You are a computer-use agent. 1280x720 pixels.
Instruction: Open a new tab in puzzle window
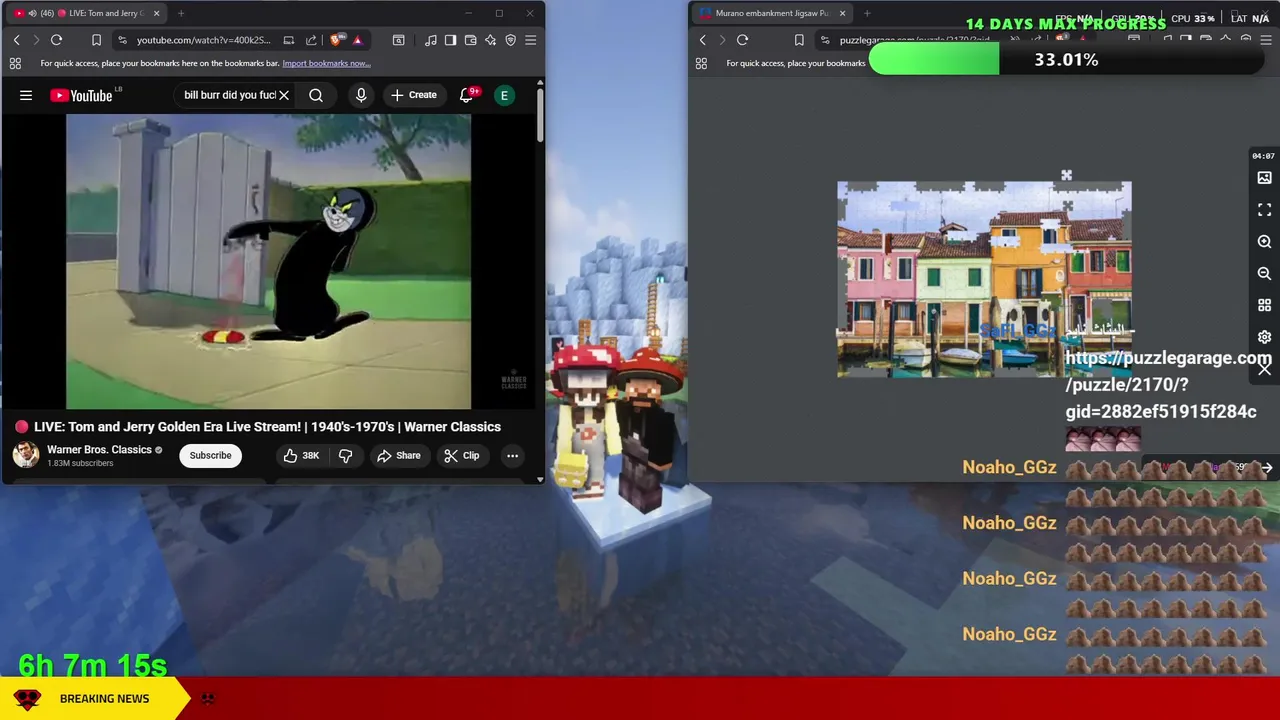[x=867, y=13]
